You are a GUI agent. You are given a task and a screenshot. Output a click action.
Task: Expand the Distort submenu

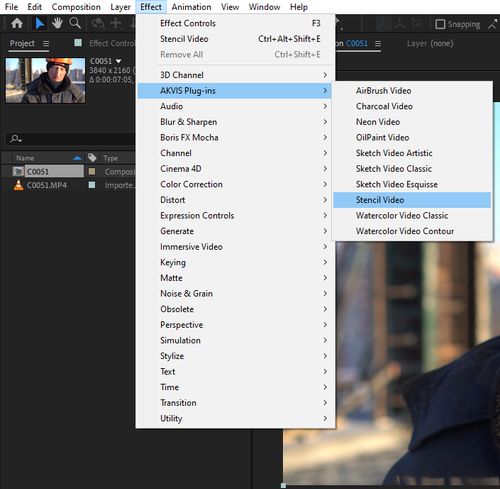click(x=235, y=200)
